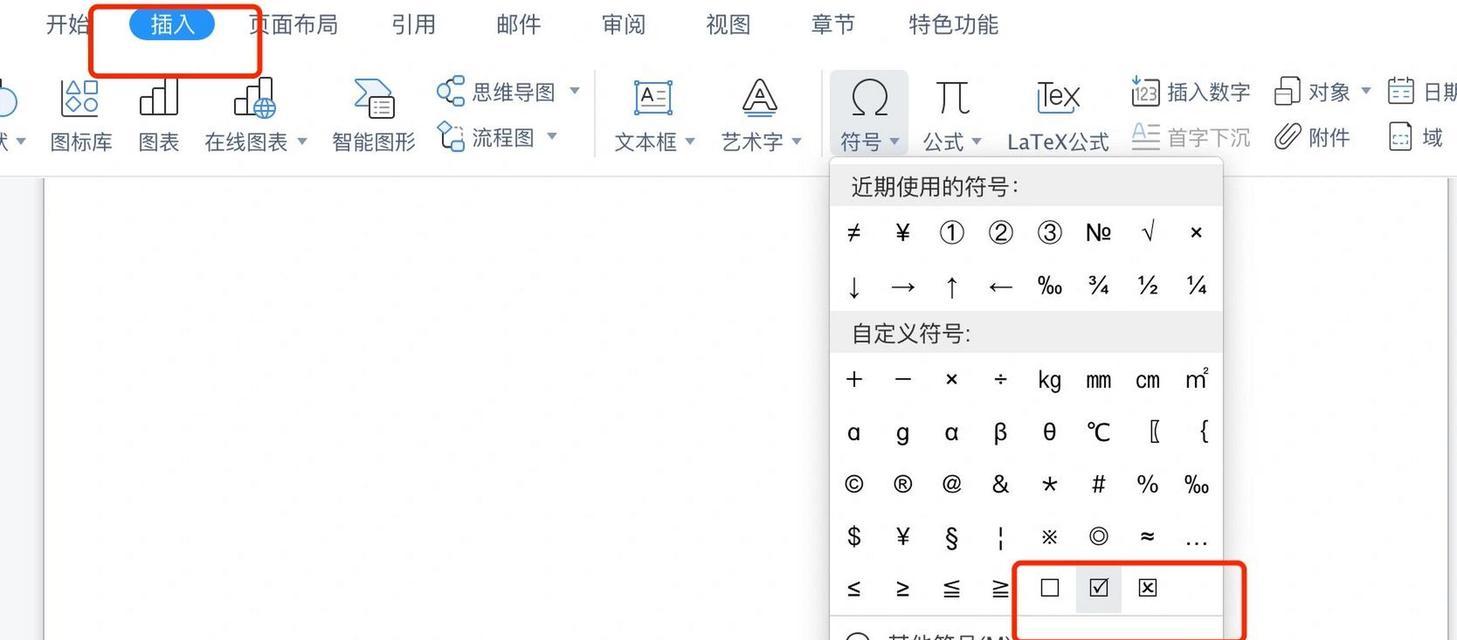Image resolution: width=1457 pixels, height=640 pixels.
Task: Open the 邮件 tab
Action: click(x=519, y=25)
